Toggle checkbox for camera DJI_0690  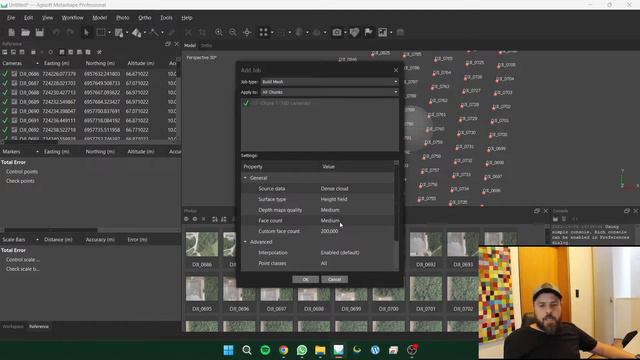click(x=5, y=111)
